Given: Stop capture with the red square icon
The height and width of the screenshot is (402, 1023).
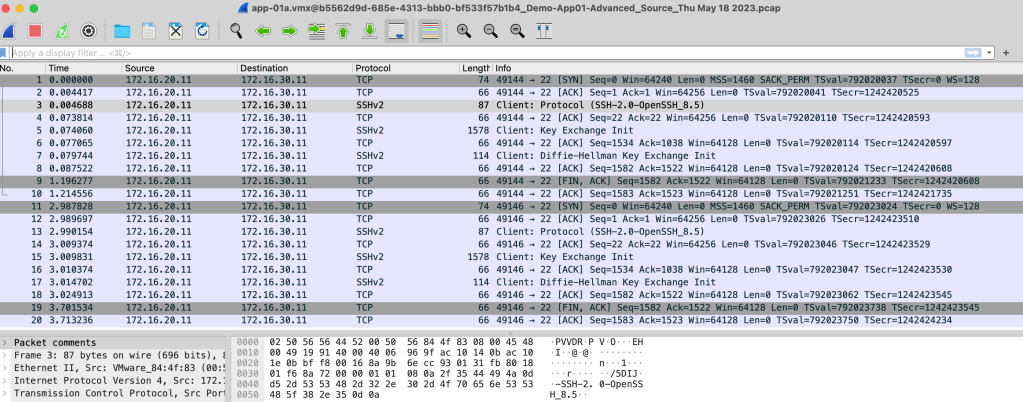Looking at the screenshot, I should 35,31.
